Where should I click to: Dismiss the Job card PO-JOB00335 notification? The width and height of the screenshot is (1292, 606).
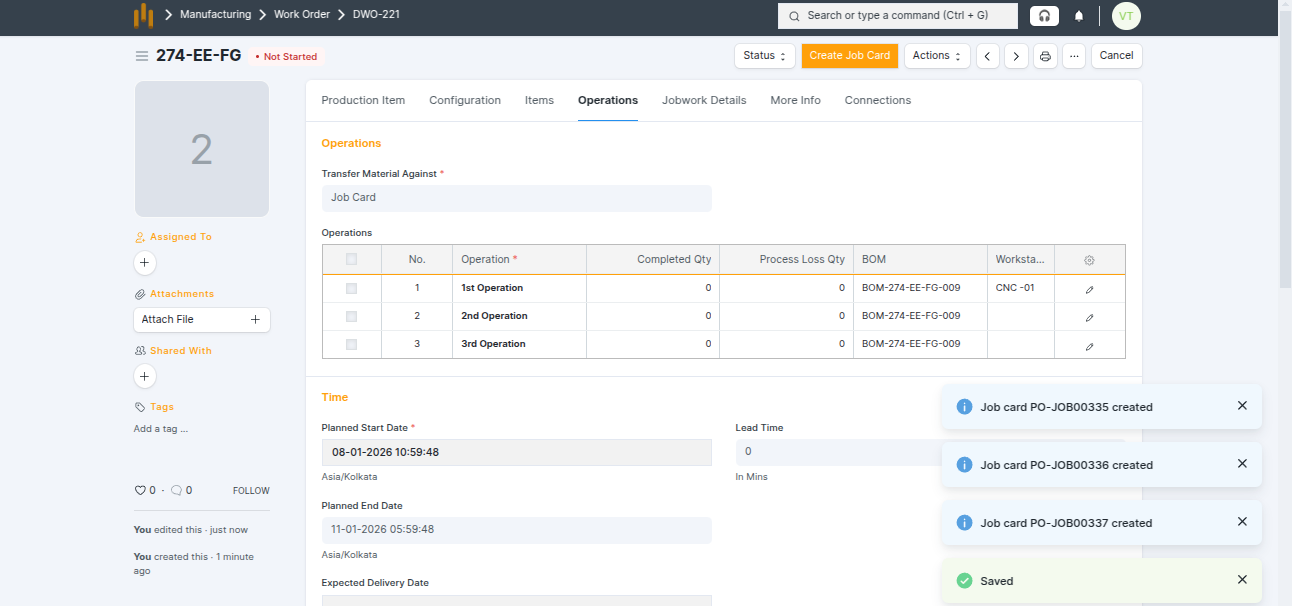click(1242, 406)
